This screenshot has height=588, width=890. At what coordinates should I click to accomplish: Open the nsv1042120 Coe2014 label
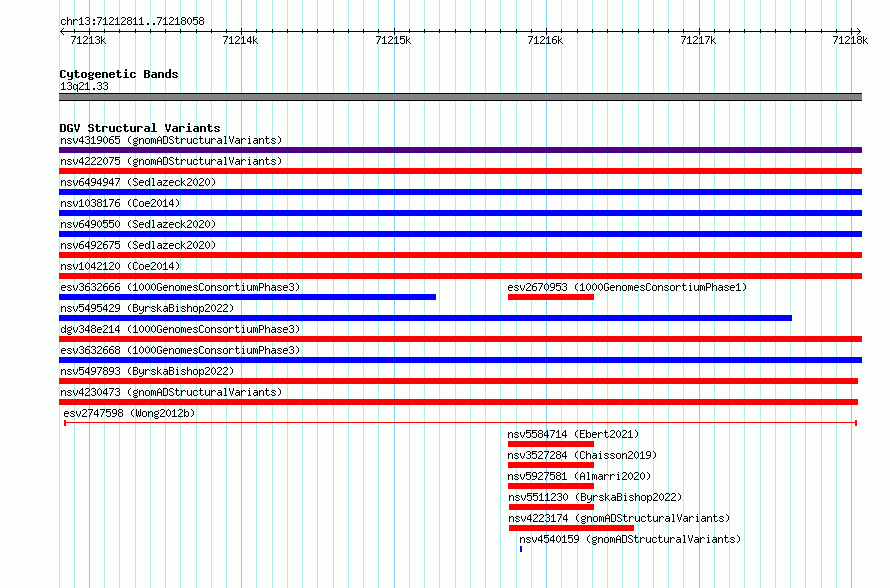pyautogui.click(x=120, y=266)
